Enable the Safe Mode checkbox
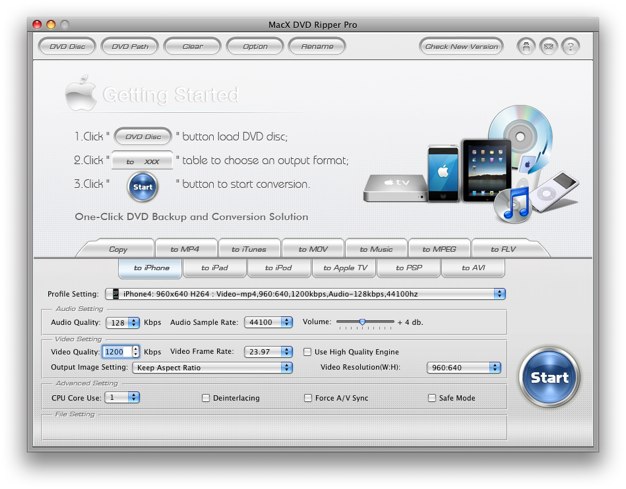626x489 pixels. pos(432,398)
